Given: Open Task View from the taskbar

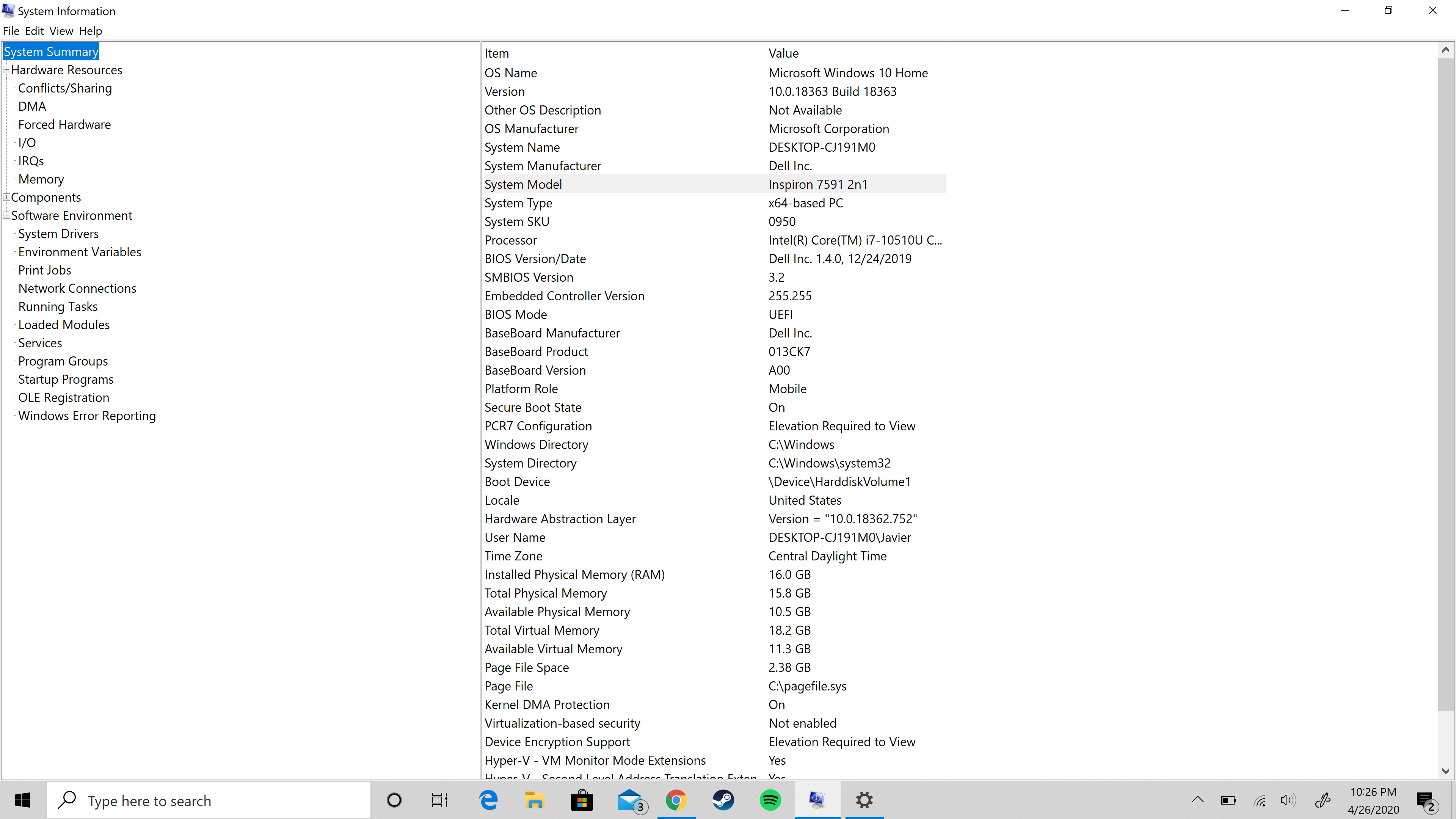Looking at the screenshot, I should pos(440,800).
